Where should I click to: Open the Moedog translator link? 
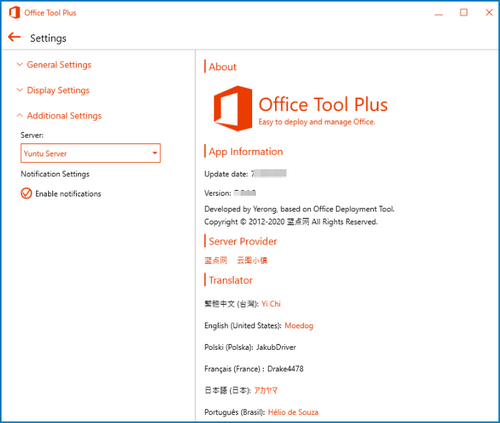pos(299,325)
